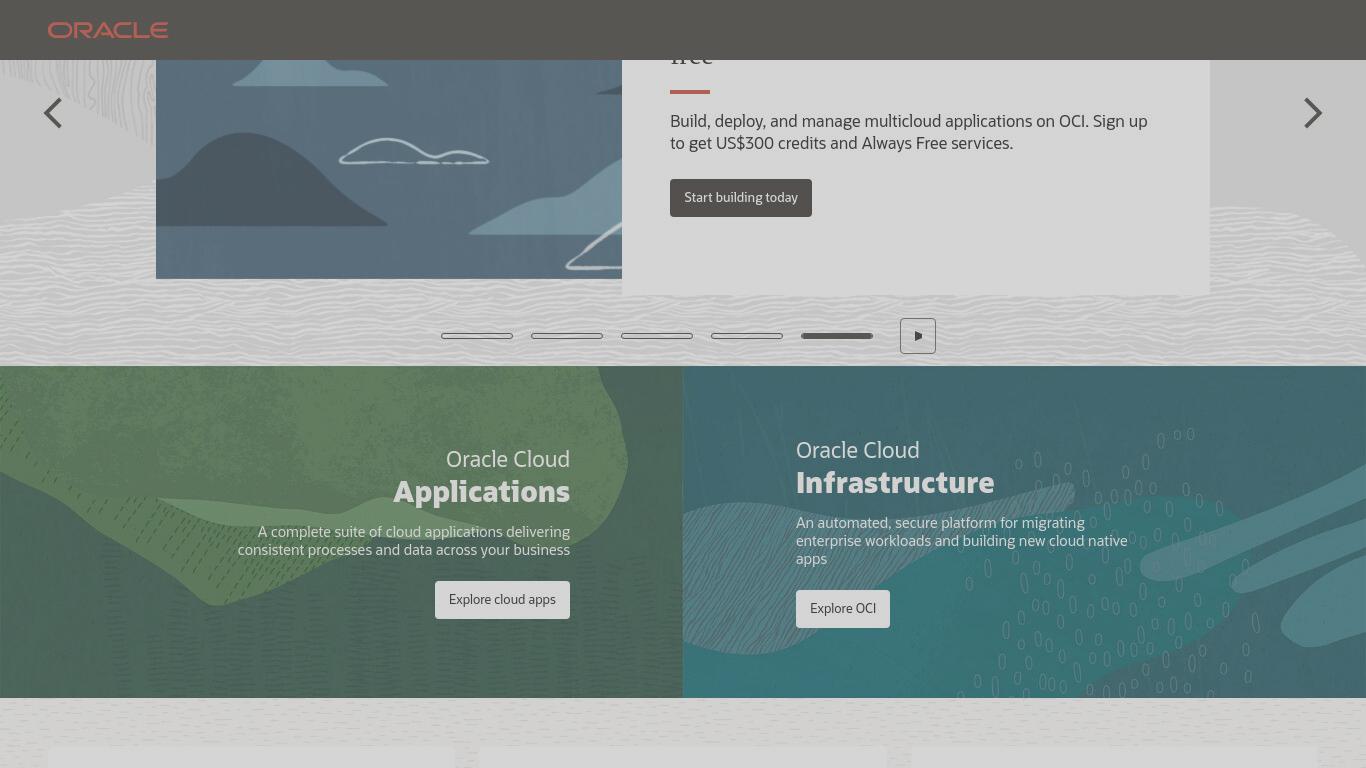
Task: Click the Oracle Cloud Infrastructure heading
Action: point(895,468)
